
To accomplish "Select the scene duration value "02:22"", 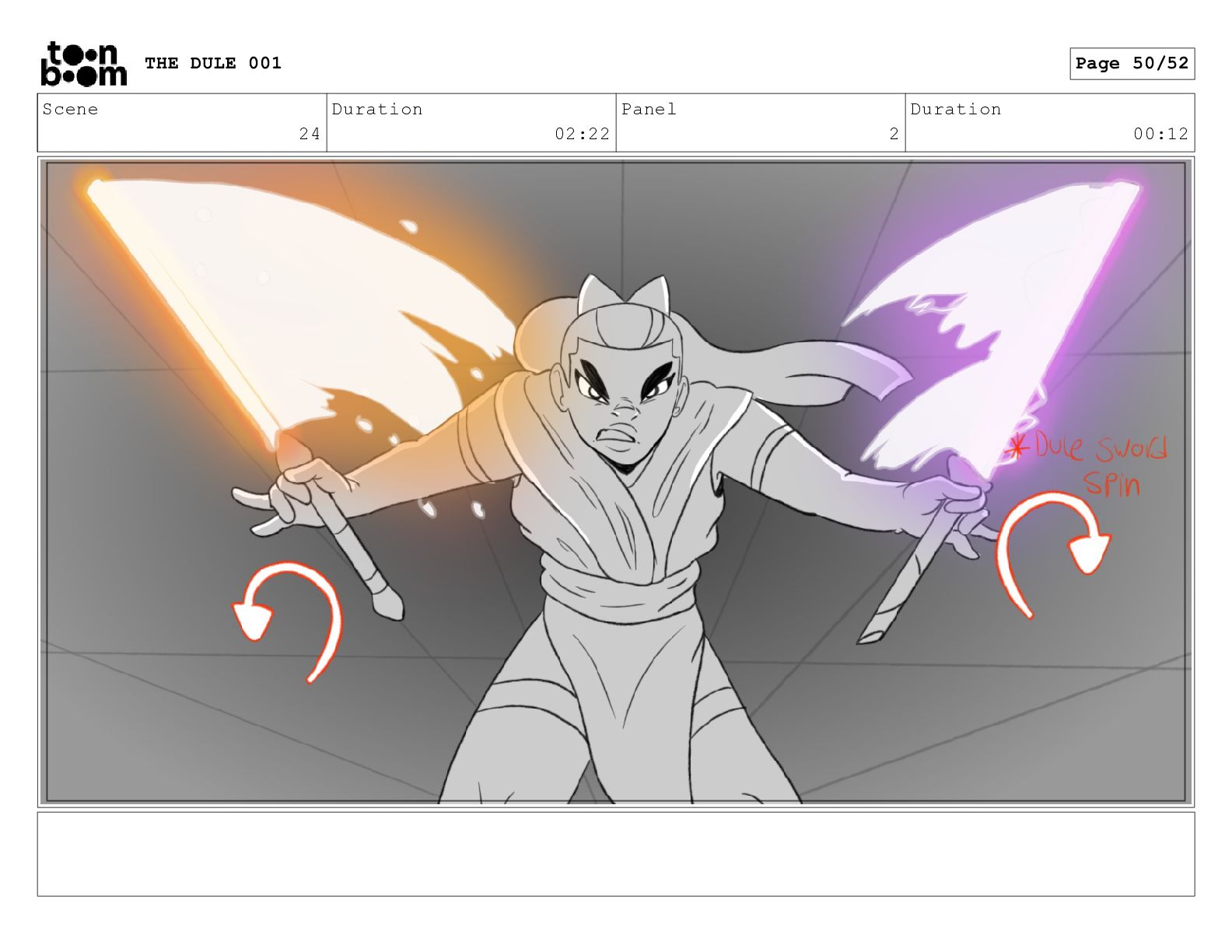I will click(x=582, y=134).
